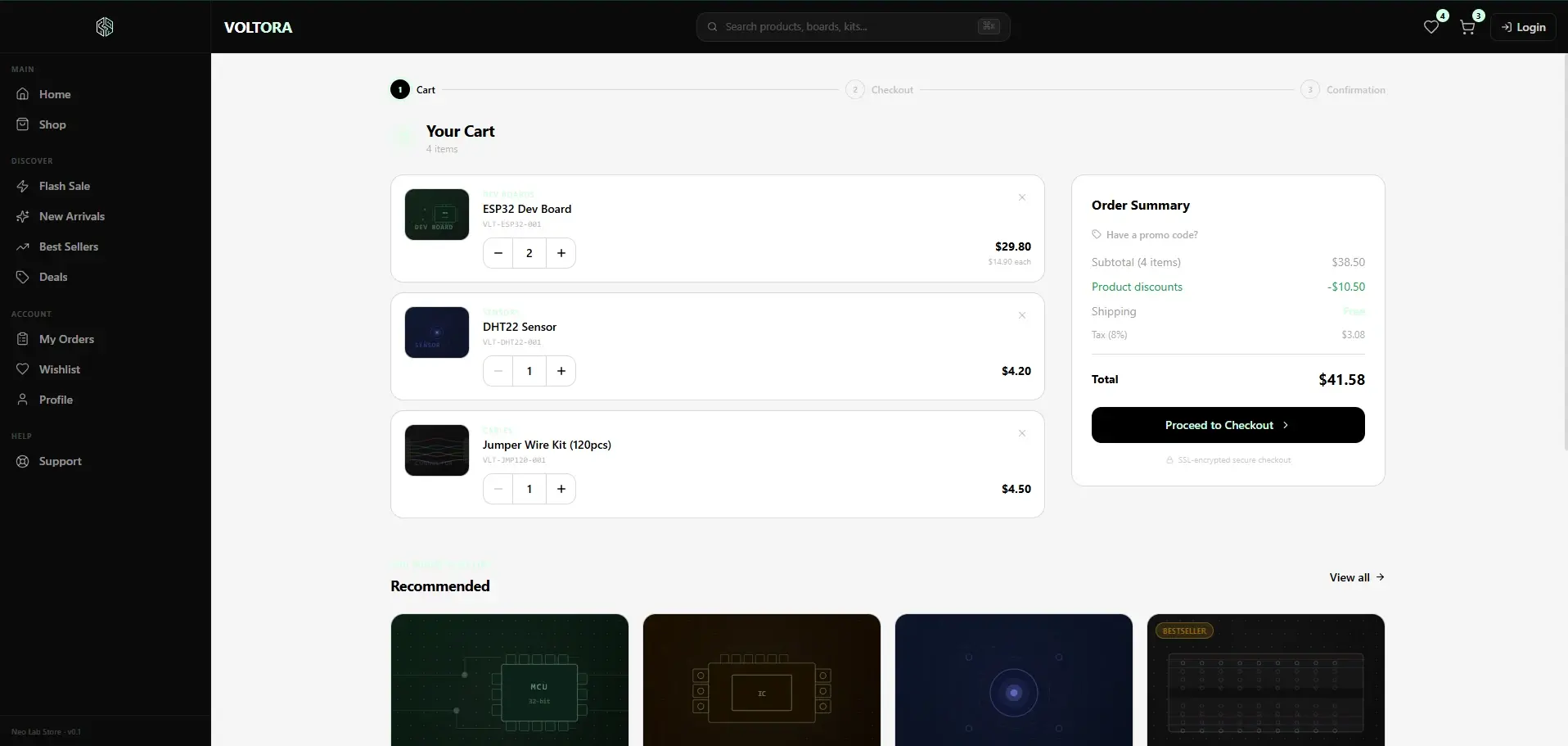
Task: Click the Tax $3.08 value
Action: pos(1353,335)
